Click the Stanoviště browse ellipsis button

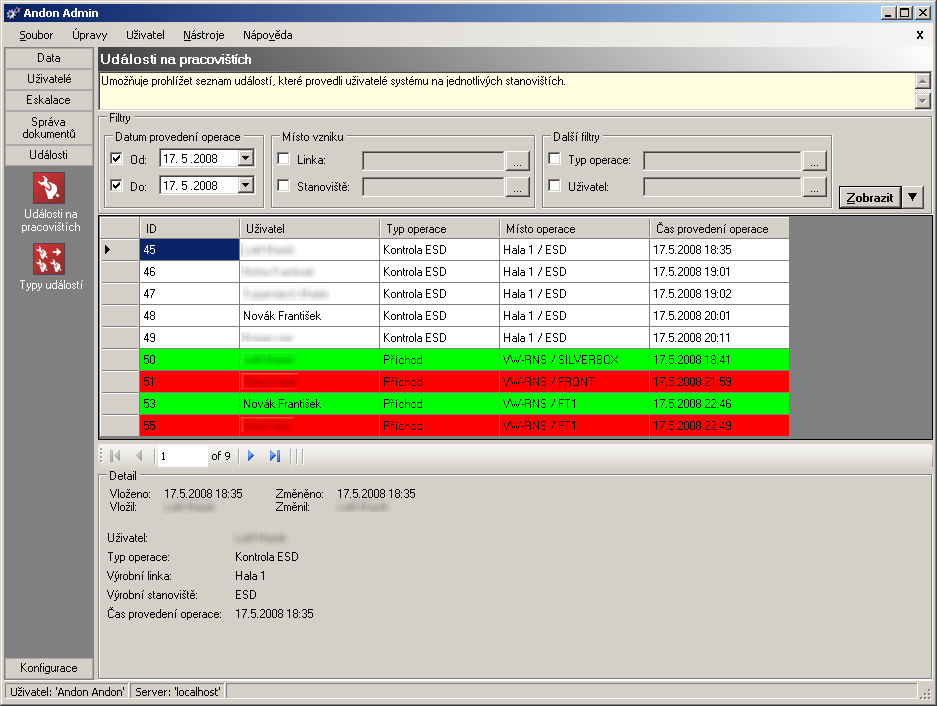tap(517, 186)
